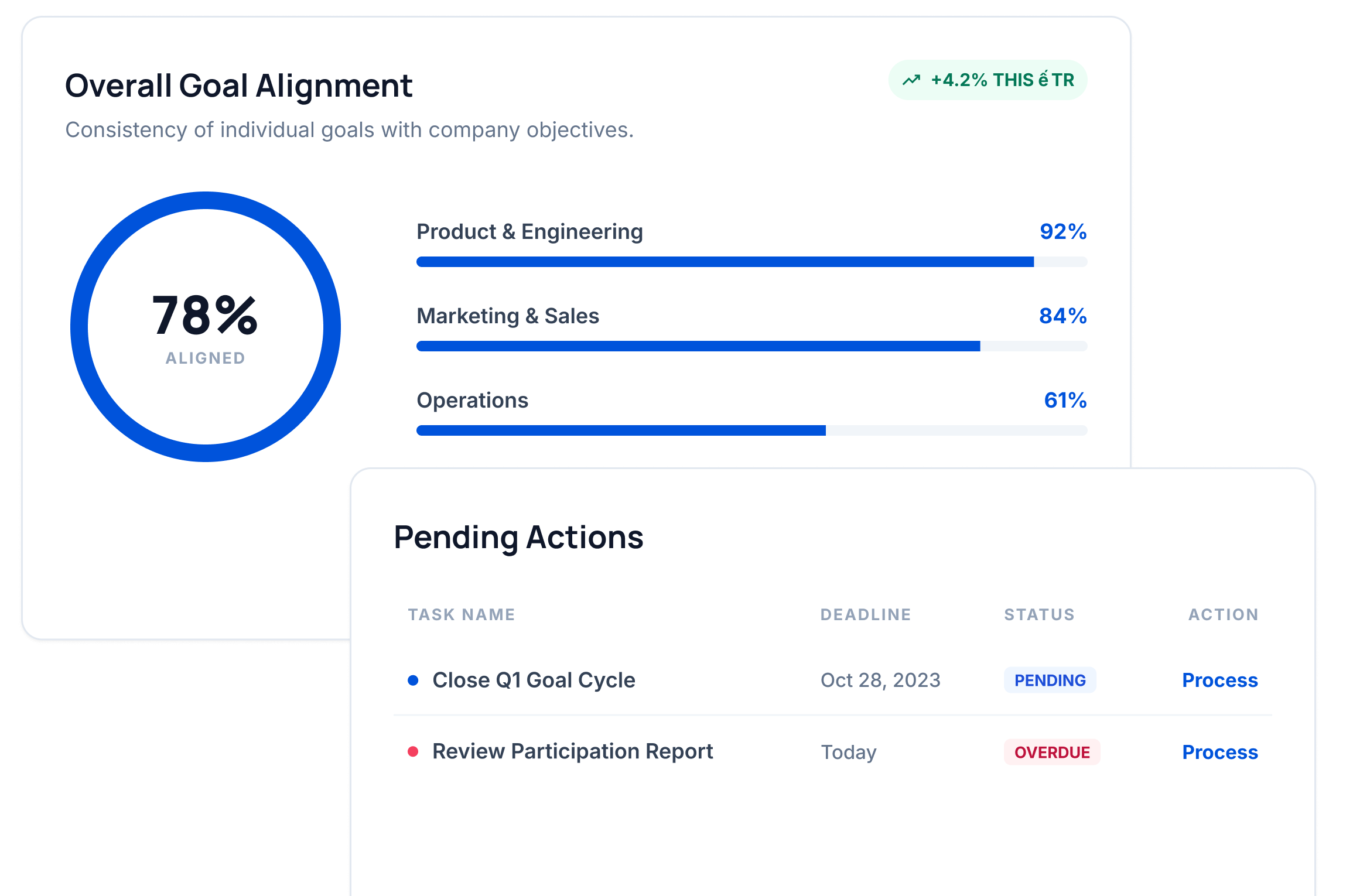The image size is (1353, 896).
Task: Click Process for Review Participation Report
Action: pos(1219,751)
